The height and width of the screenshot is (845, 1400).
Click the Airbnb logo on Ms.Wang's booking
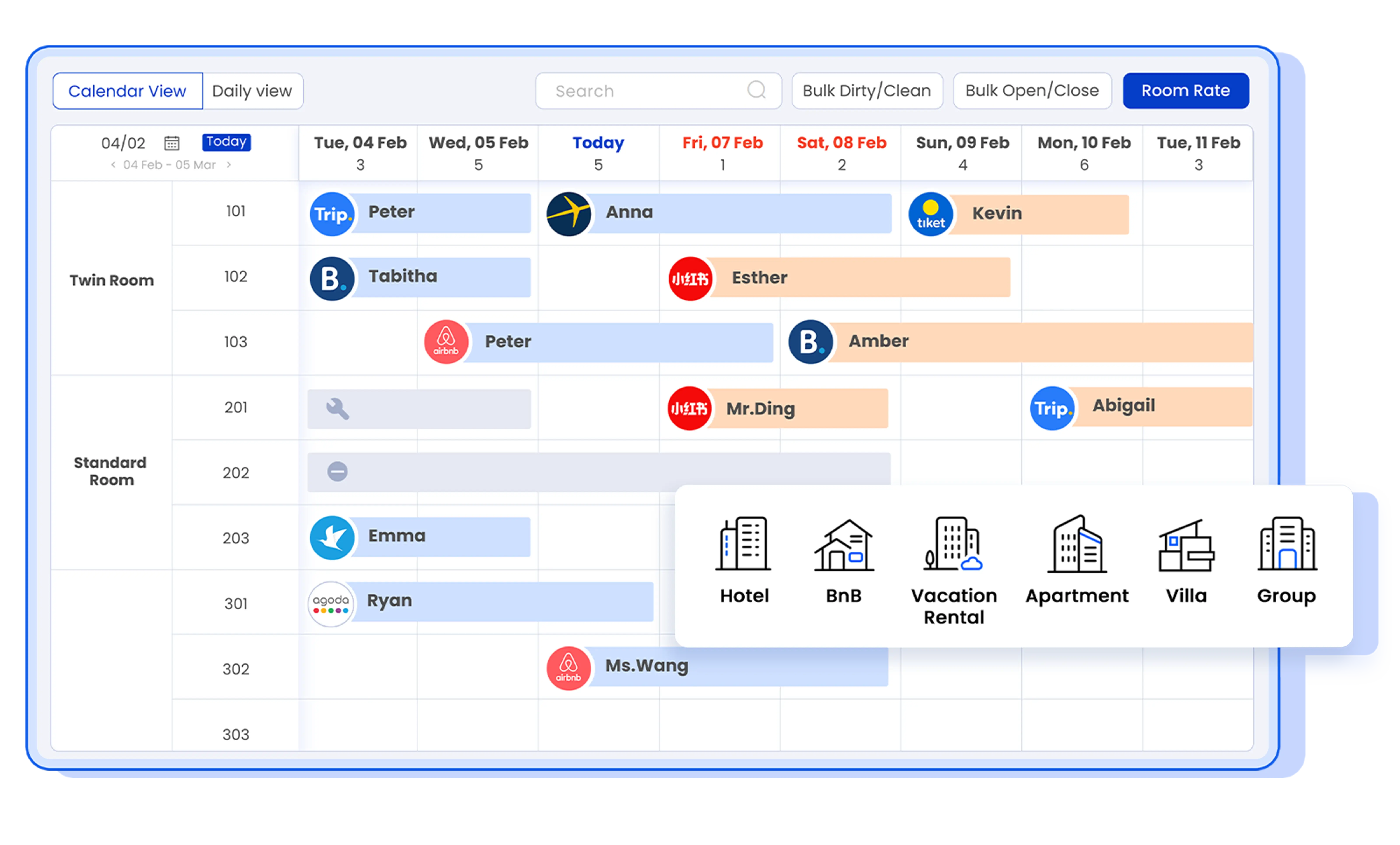pyautogui.click(x=569, y=668)
